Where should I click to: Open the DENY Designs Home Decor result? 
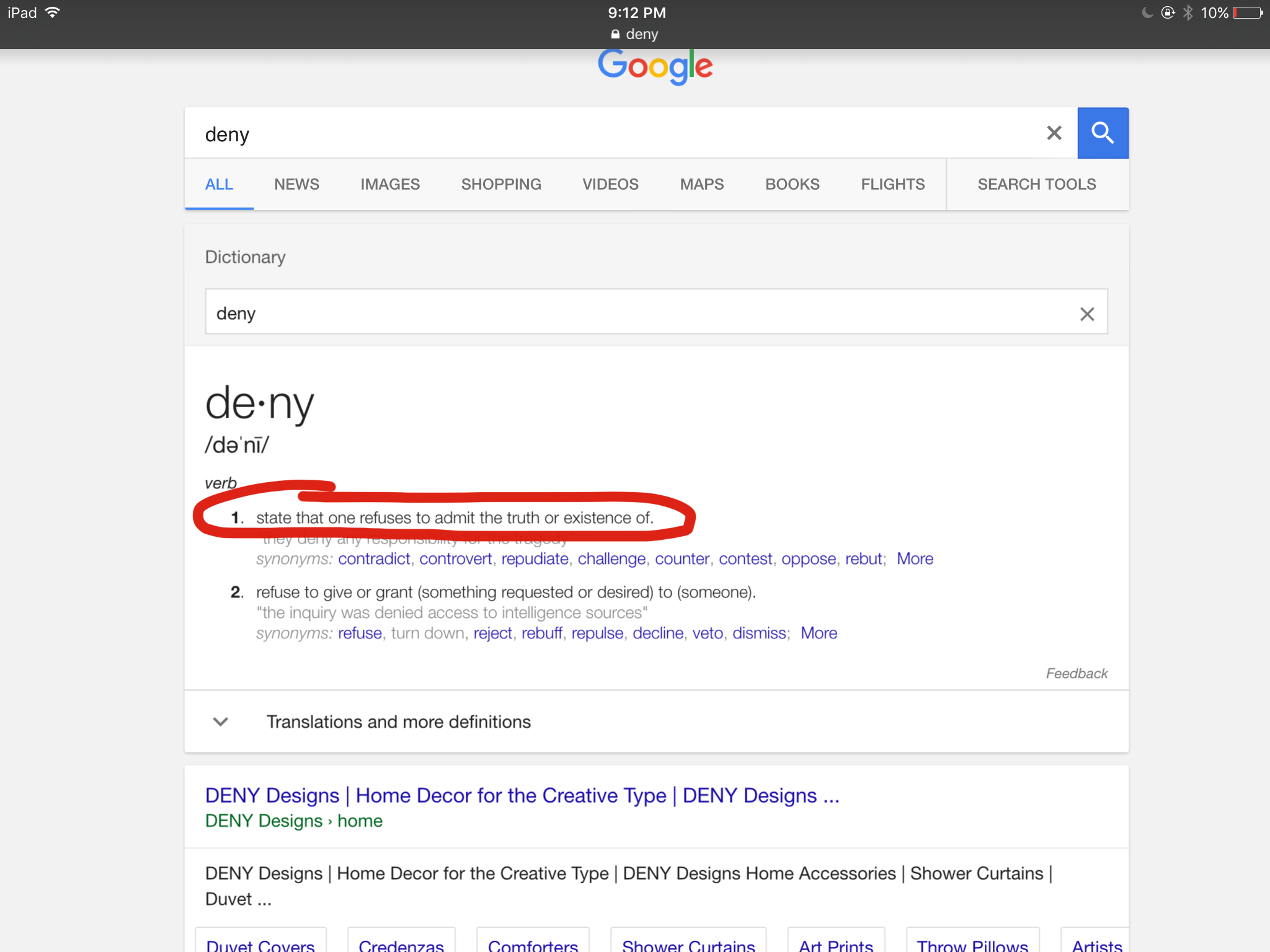point(522,795)
